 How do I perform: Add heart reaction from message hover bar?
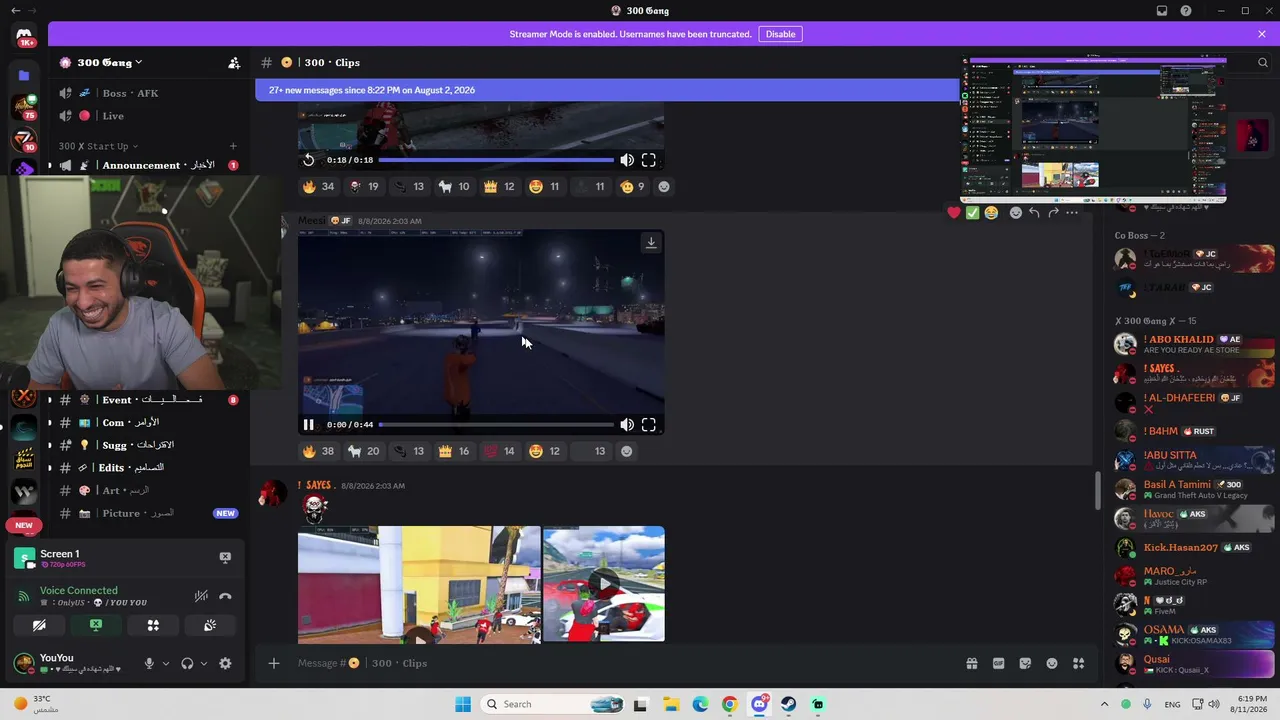pyautogui.click(x=954, y=212)
